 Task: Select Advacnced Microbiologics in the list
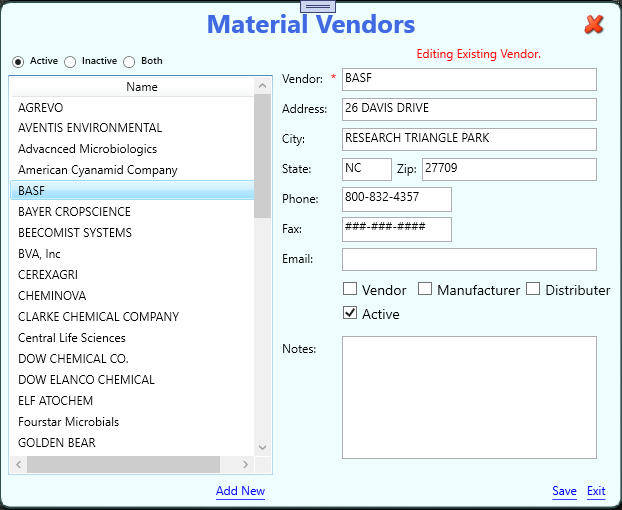click(x=132, y=149)
